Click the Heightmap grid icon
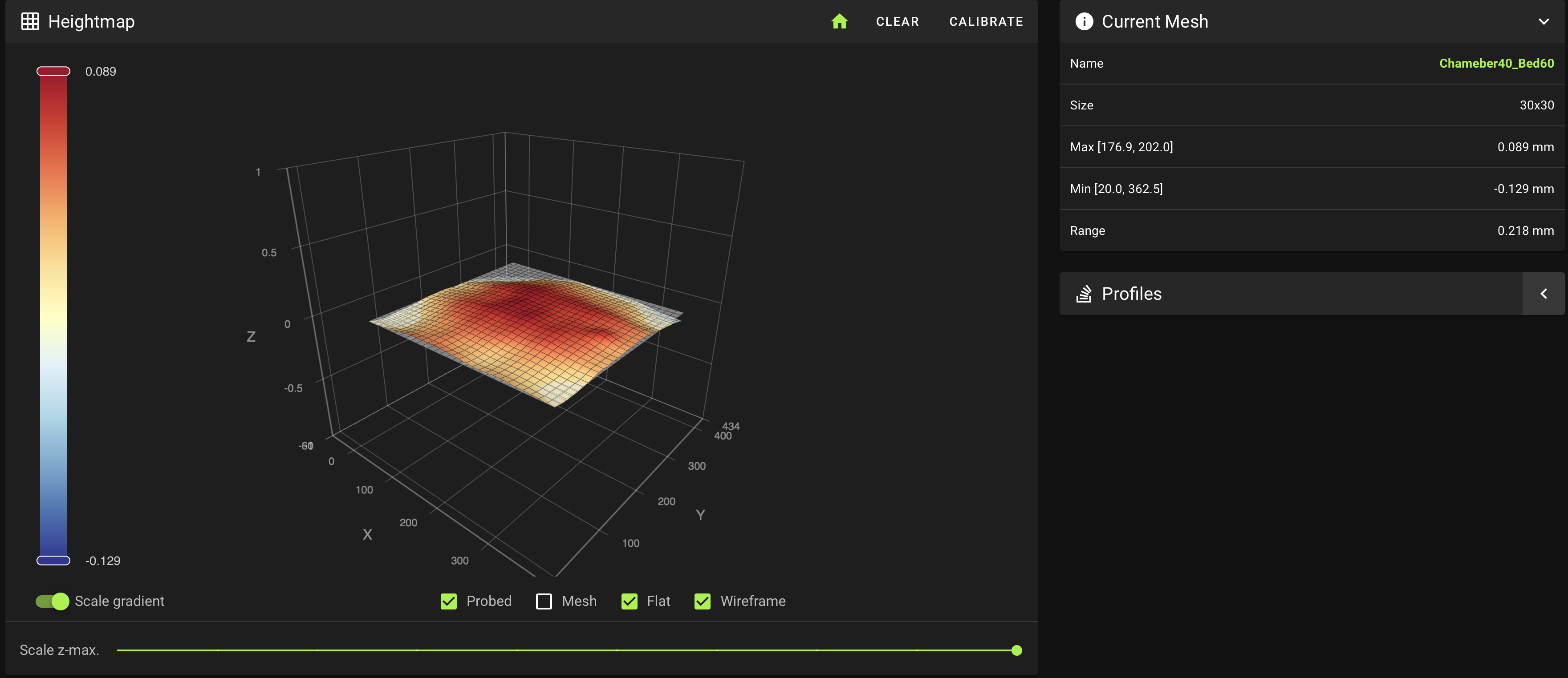The image size is (1568, 678). (30, 22)
